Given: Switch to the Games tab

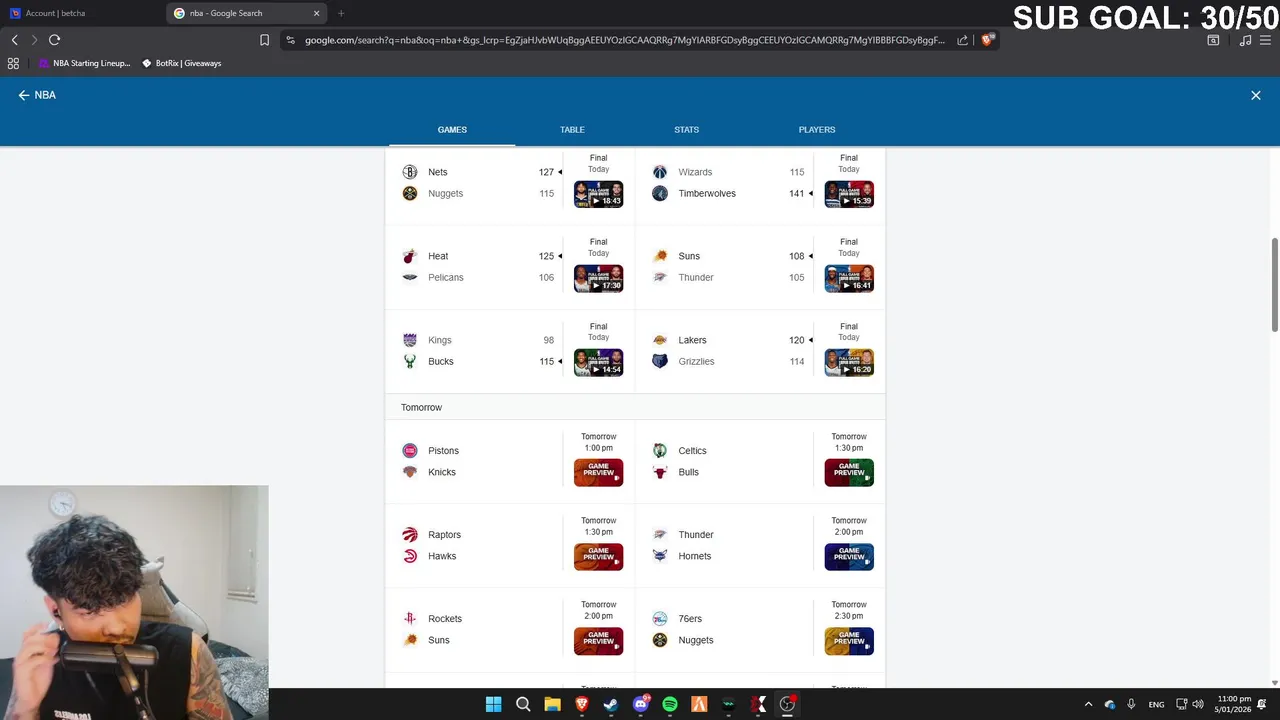Looking at the screenshot, I should pos(452,130).
